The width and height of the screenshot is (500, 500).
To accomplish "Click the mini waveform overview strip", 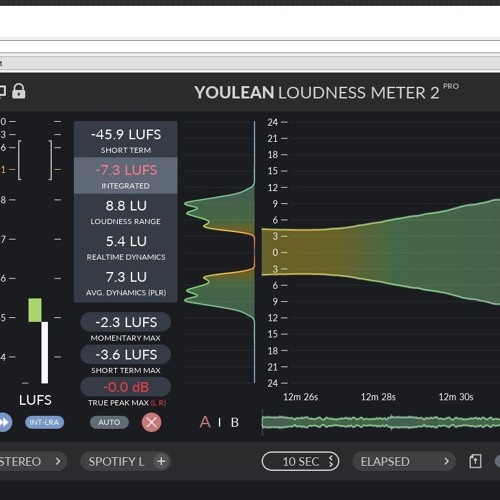I will point(381,422).
